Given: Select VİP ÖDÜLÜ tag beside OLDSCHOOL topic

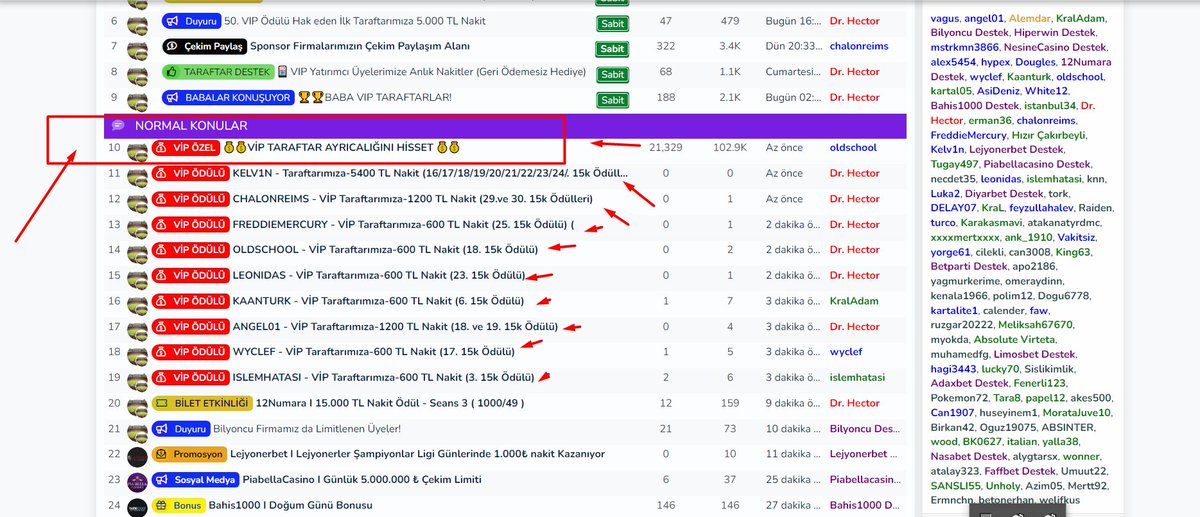Looking at the screenshot, I should tap(190, 250).
